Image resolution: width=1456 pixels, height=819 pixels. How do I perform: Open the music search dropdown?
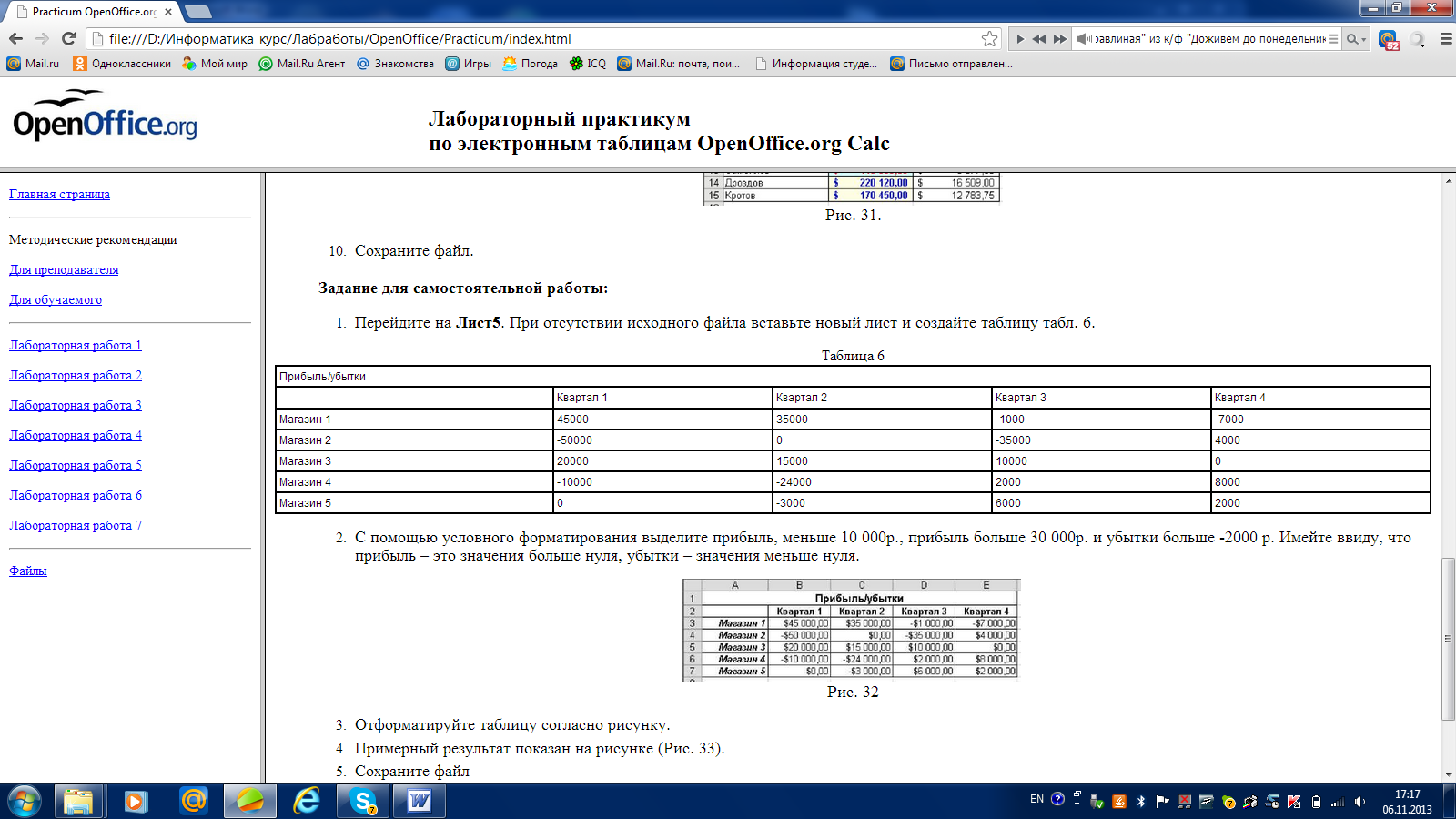(1356, 39)
